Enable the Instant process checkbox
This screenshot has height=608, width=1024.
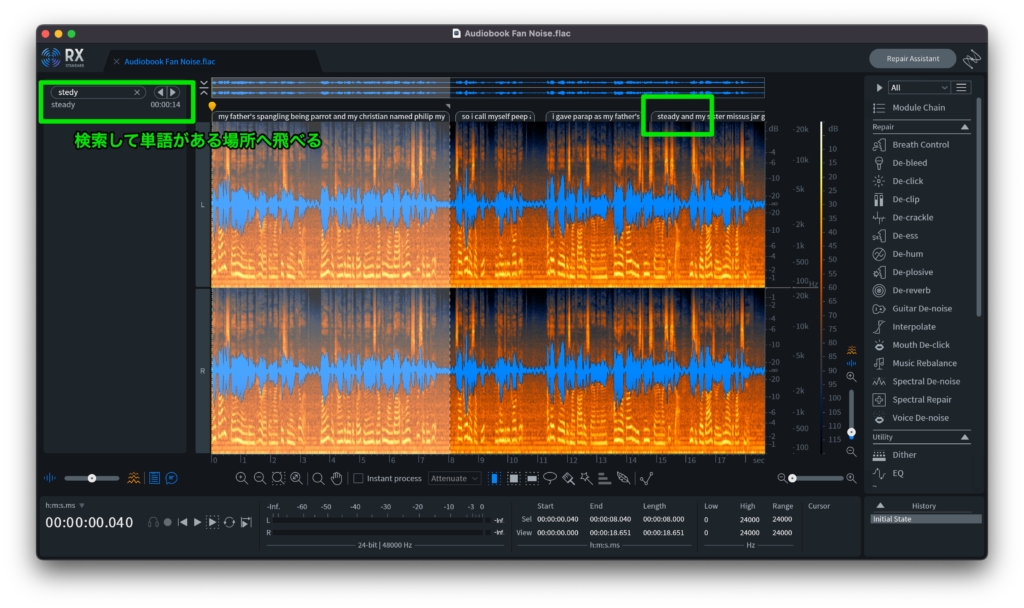[359, 479]
